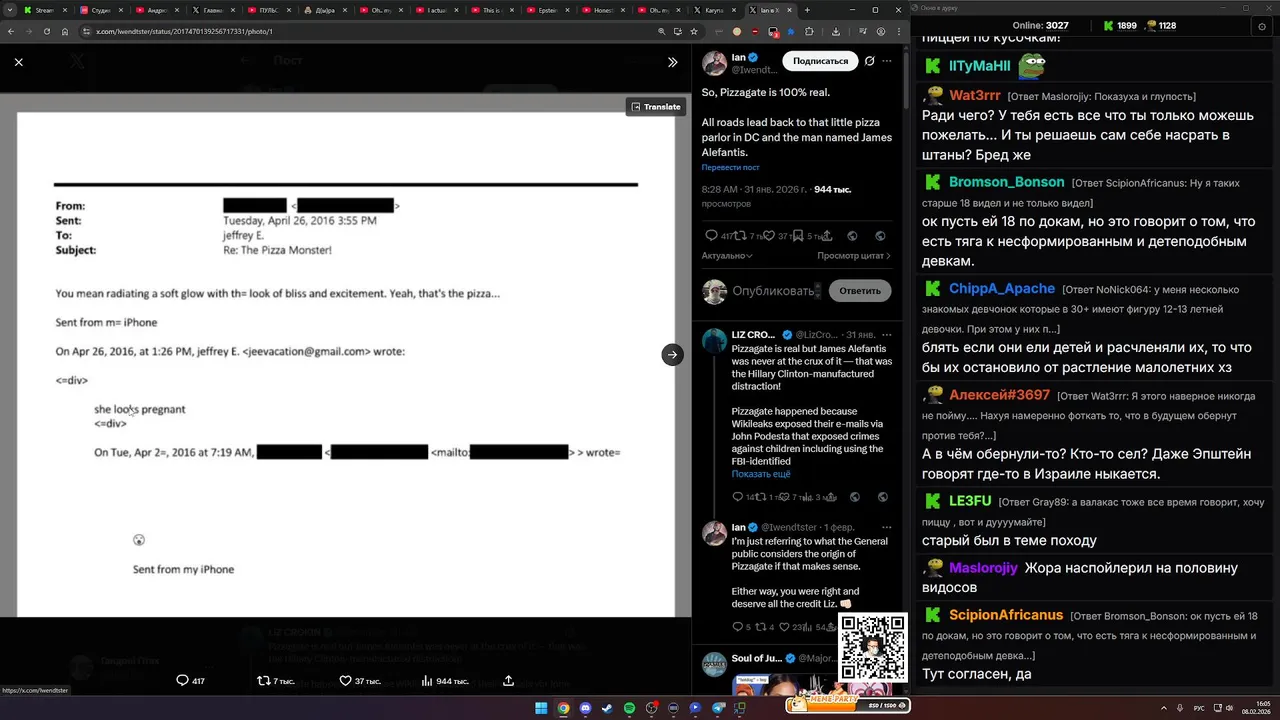Close the photo viewer with the X
Screen dimensions: 1280x720
click(18, 62)
